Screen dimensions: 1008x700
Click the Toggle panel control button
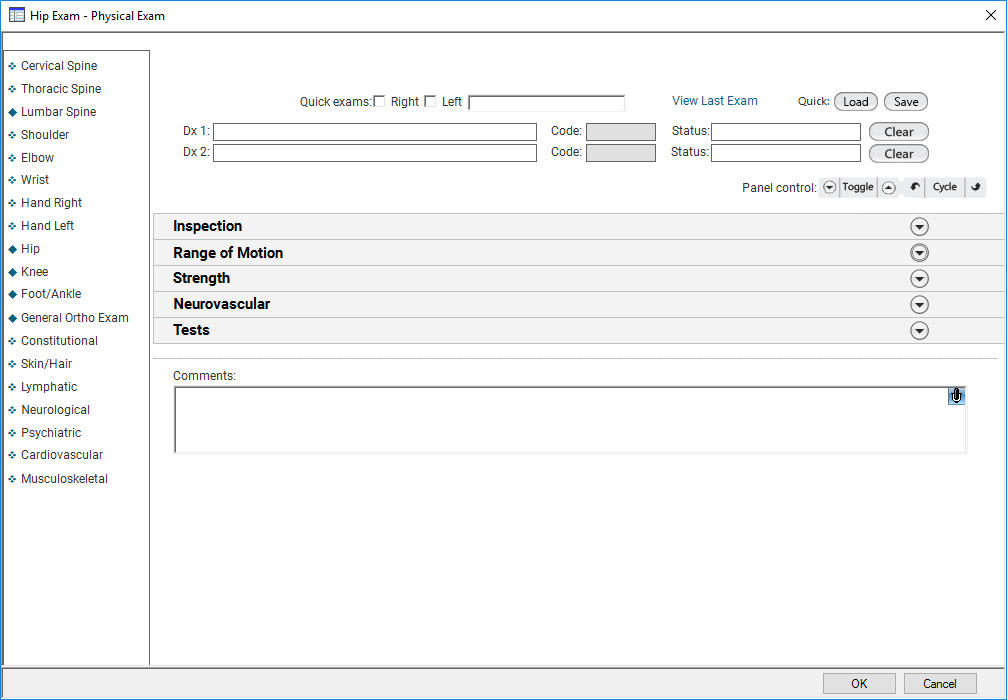(858, 187)
